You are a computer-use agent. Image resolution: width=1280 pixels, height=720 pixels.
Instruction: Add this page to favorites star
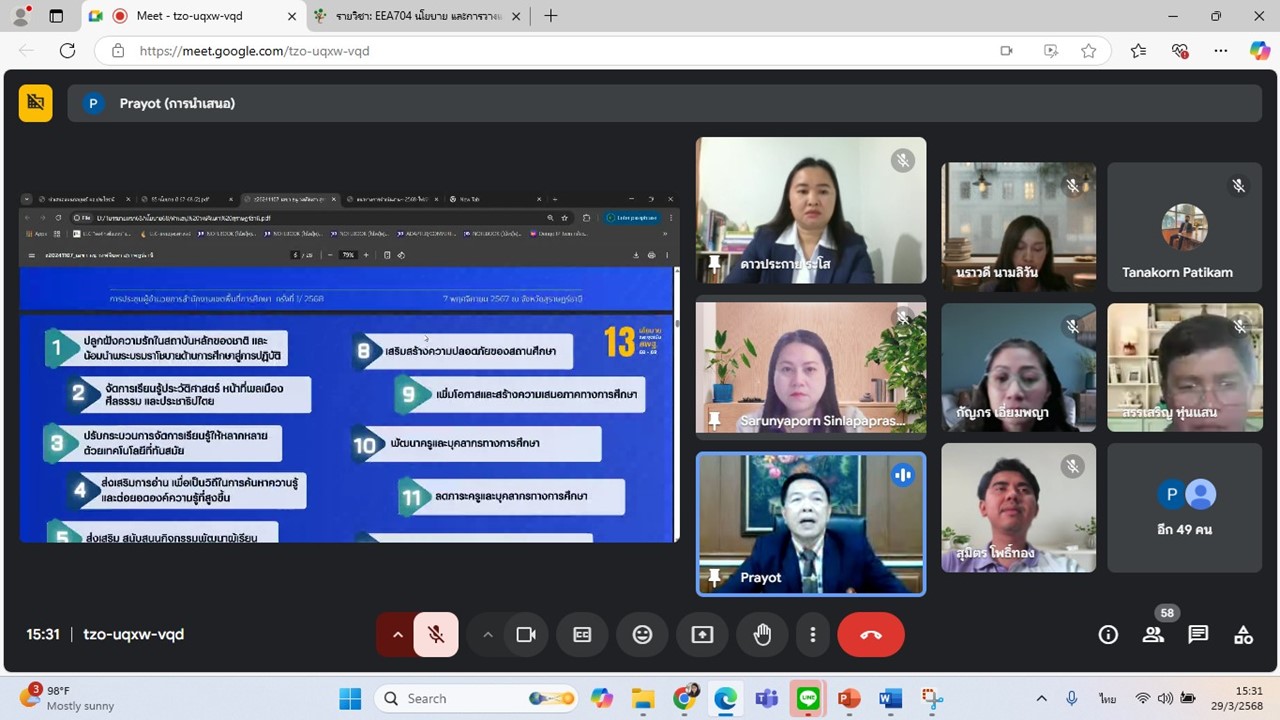1089,51
